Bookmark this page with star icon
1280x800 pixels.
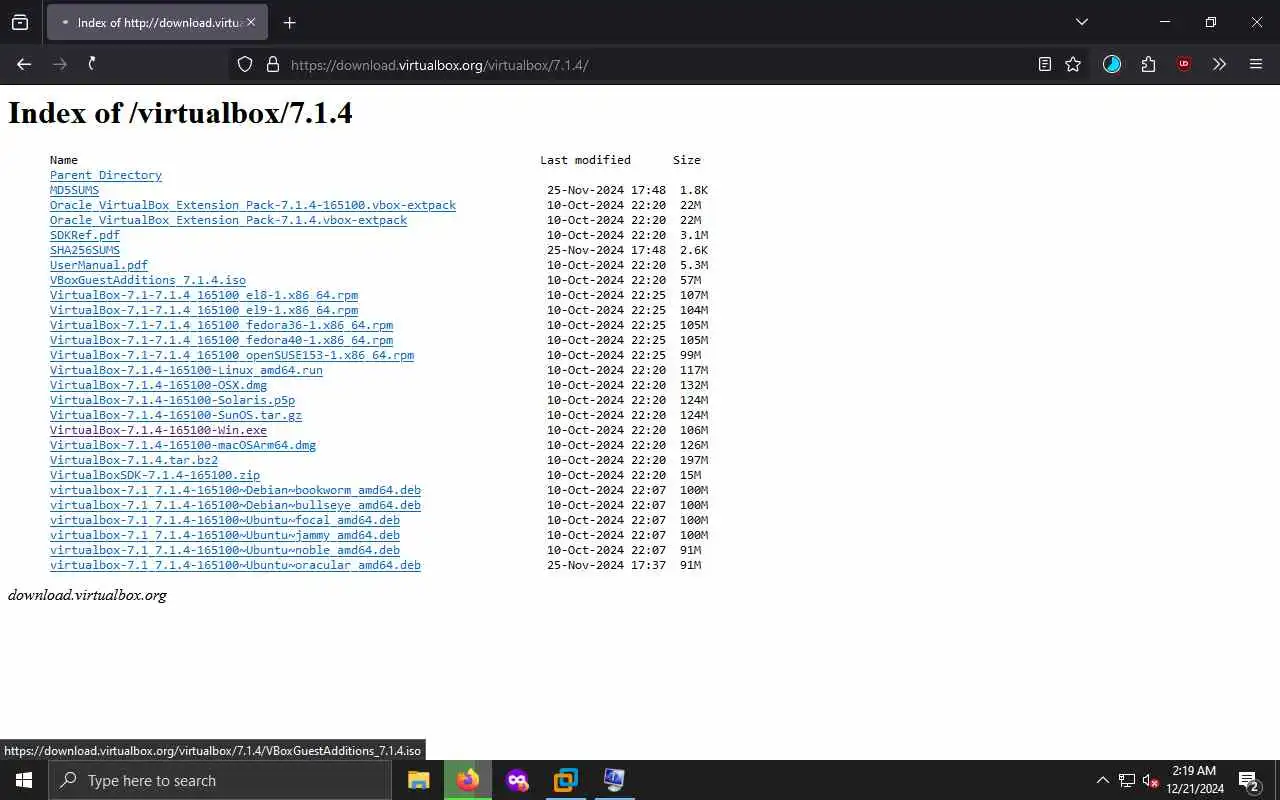[x=1073, y=64]
